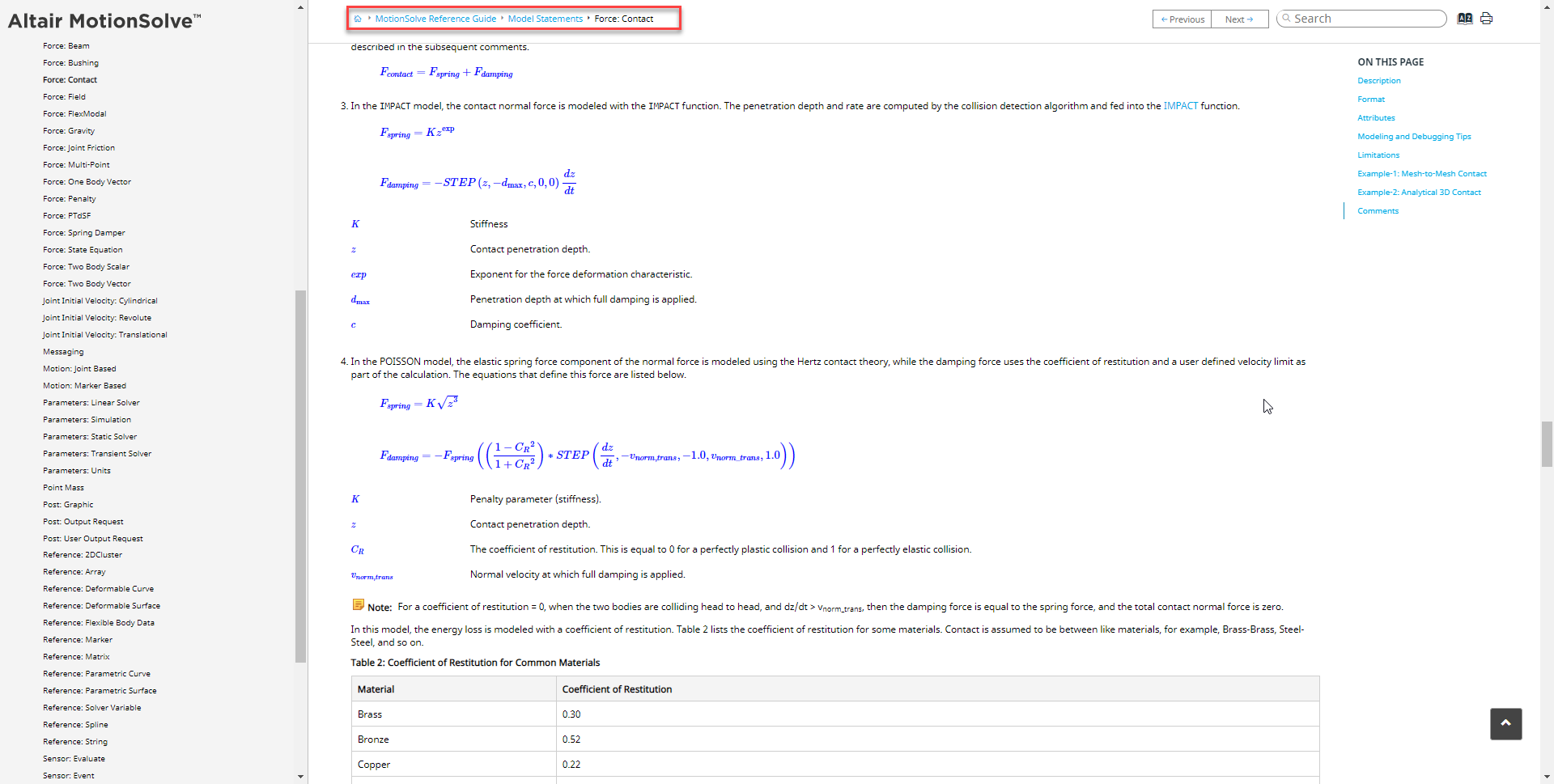Open Messaging topic in sidebar

click(x=63, y=352)
